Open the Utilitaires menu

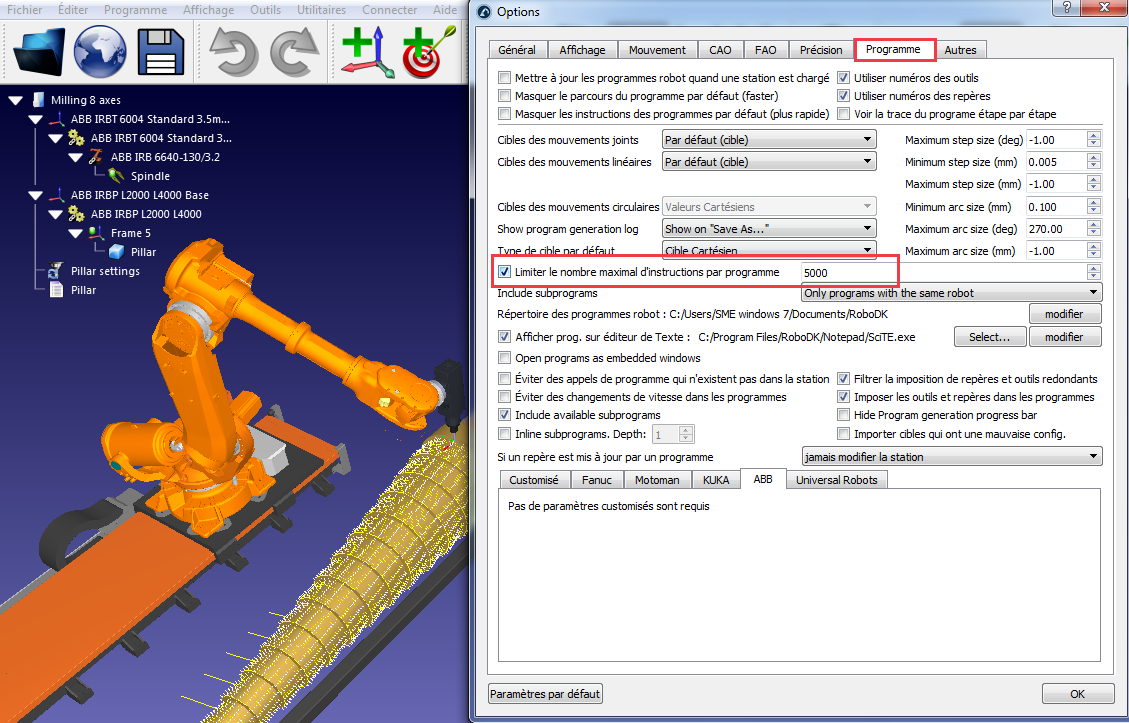click(321, 9)
